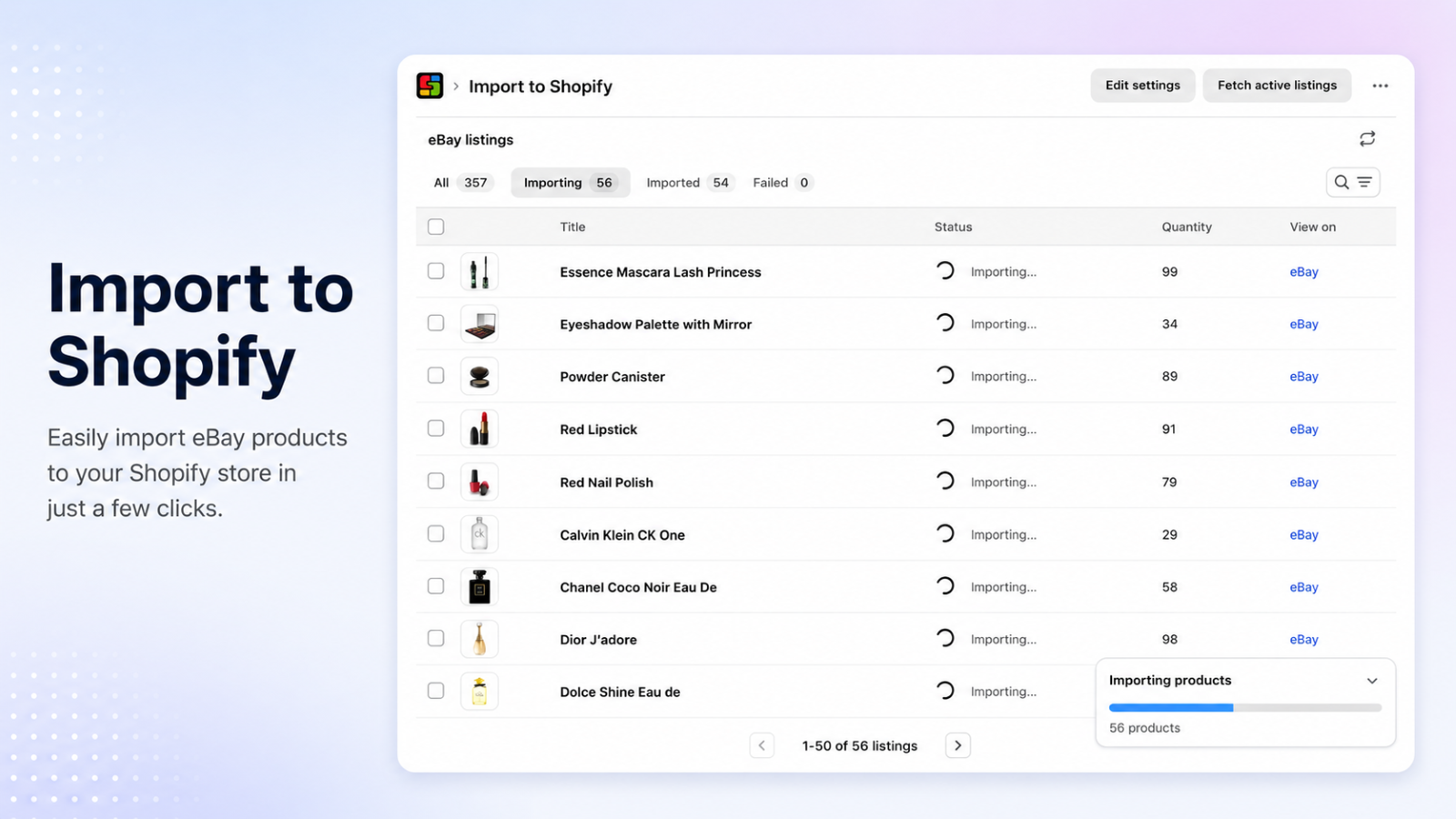
Task: Click the Red Lipstick product thumbnail
Action: [x=480, y=429]
